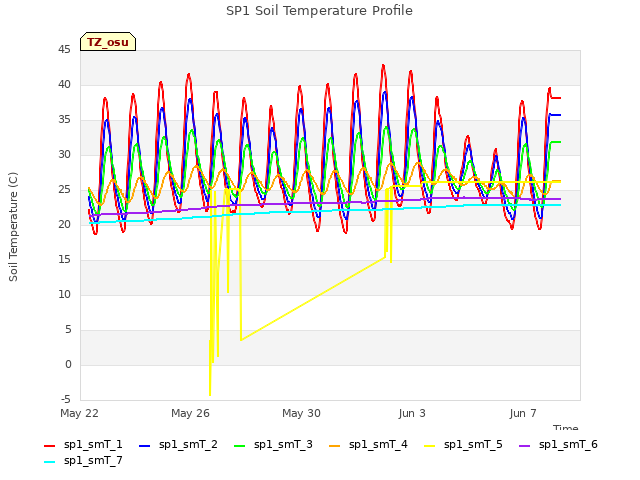Click the 35 y-axis tick label

pos(64,120)
